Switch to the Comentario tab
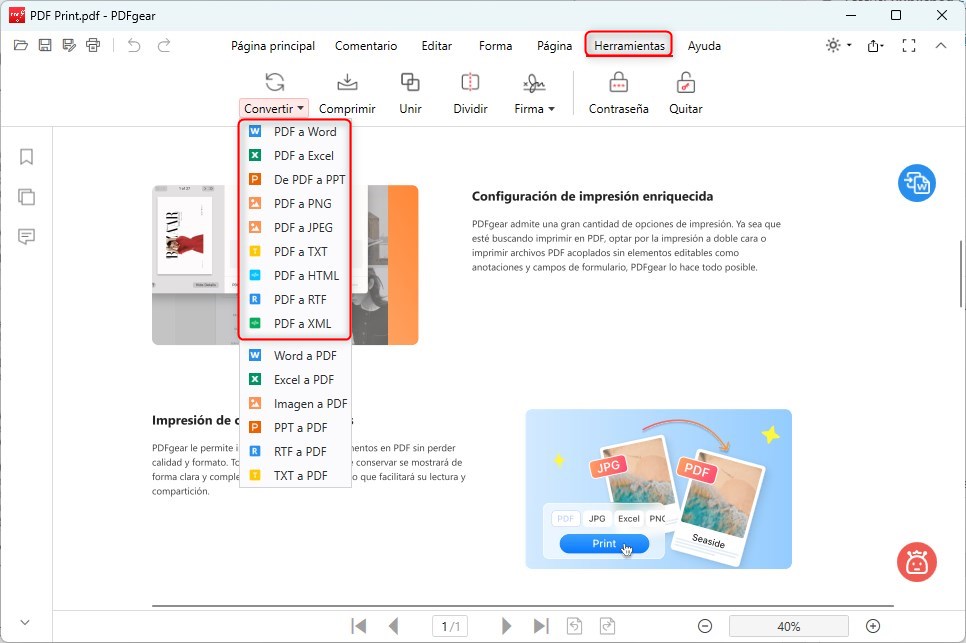 [366, 46]
